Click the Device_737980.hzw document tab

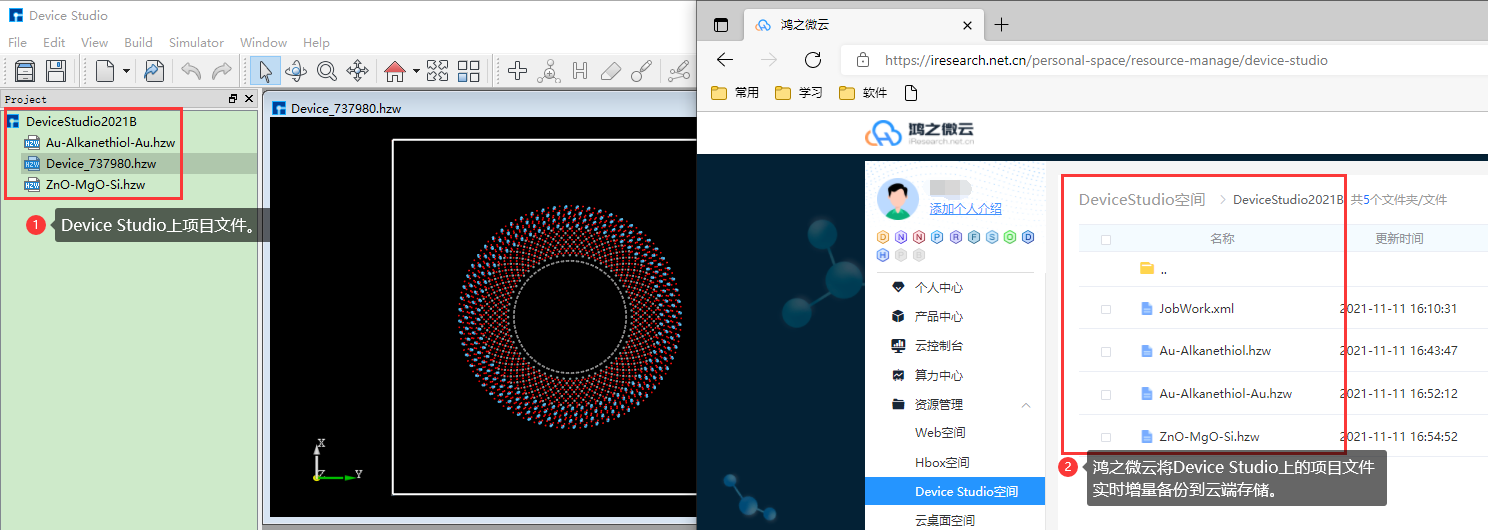click(346, 108)
